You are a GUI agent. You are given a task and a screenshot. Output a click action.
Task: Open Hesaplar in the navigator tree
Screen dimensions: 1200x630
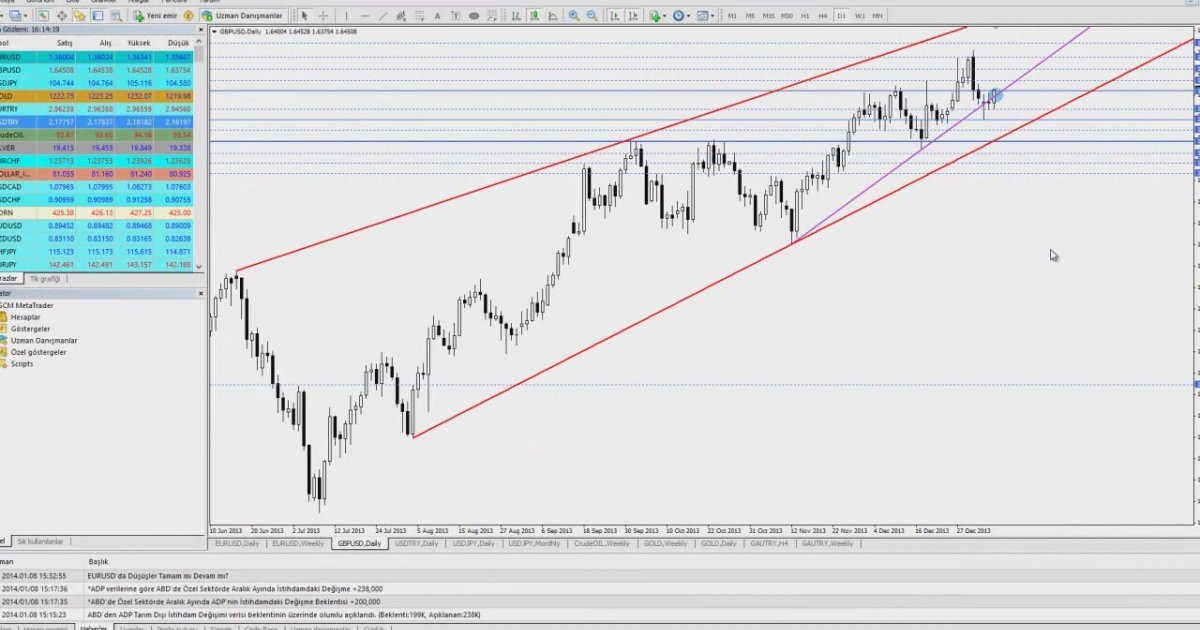[x=26, y=317]
